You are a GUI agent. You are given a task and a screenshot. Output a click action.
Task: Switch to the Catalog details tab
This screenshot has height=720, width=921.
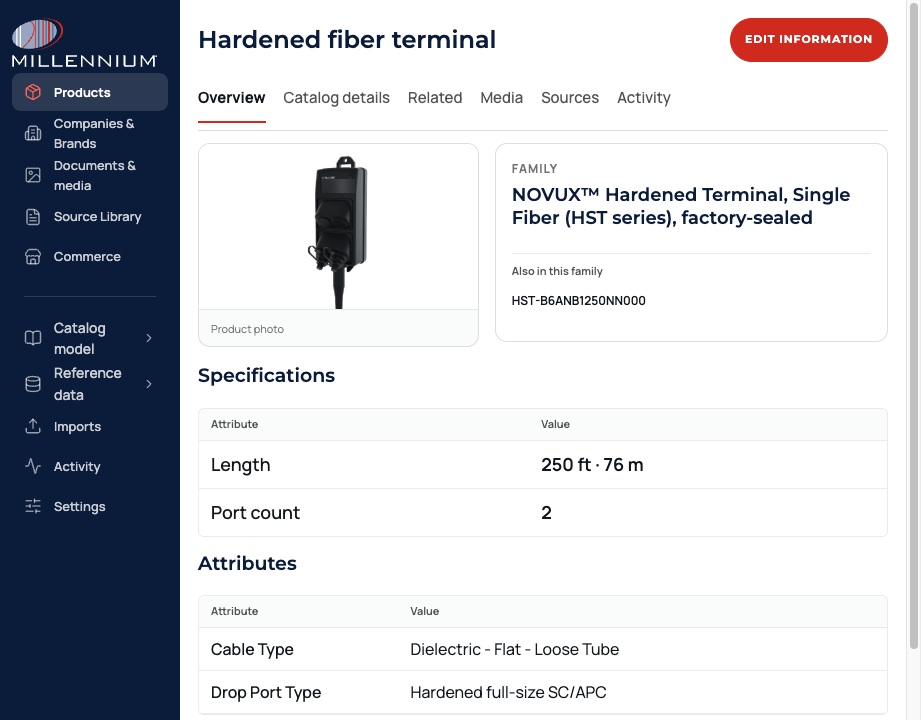336,97
